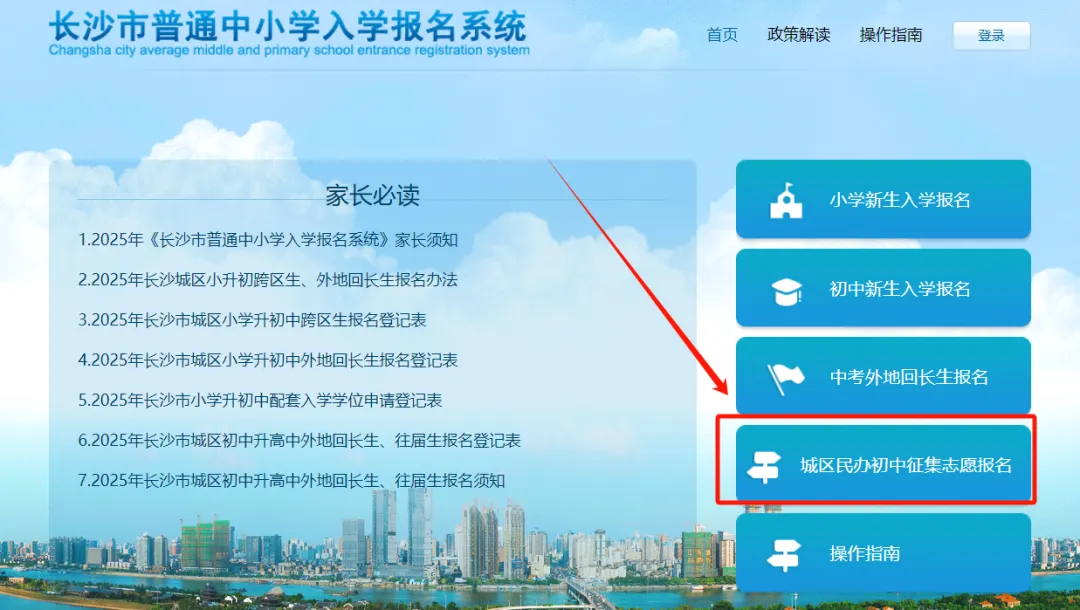Open link 2 跨区生、外地回长生报名办法
Viewport: 1080px width, 610px height.
point(268,280)
